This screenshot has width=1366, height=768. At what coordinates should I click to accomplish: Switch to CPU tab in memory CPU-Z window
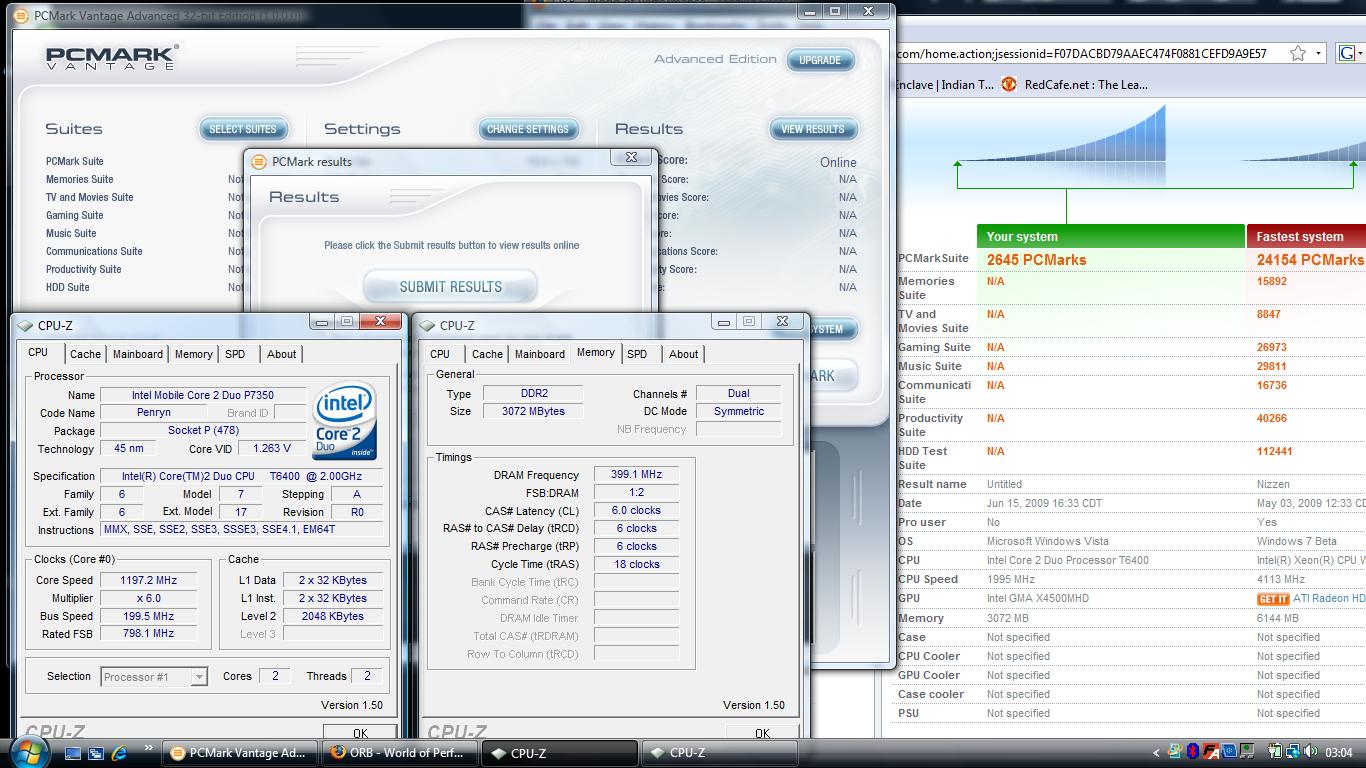coord(440,354)
